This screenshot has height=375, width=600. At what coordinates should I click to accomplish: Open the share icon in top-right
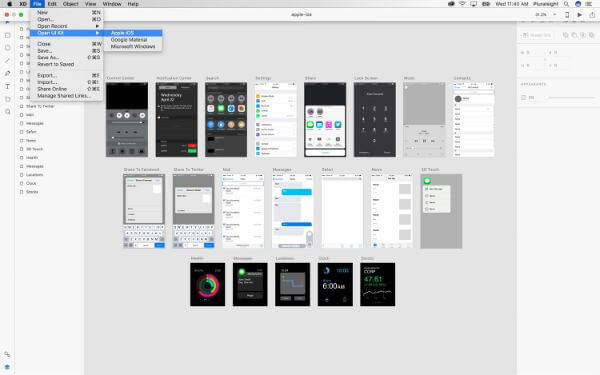(x=592, y=15)
